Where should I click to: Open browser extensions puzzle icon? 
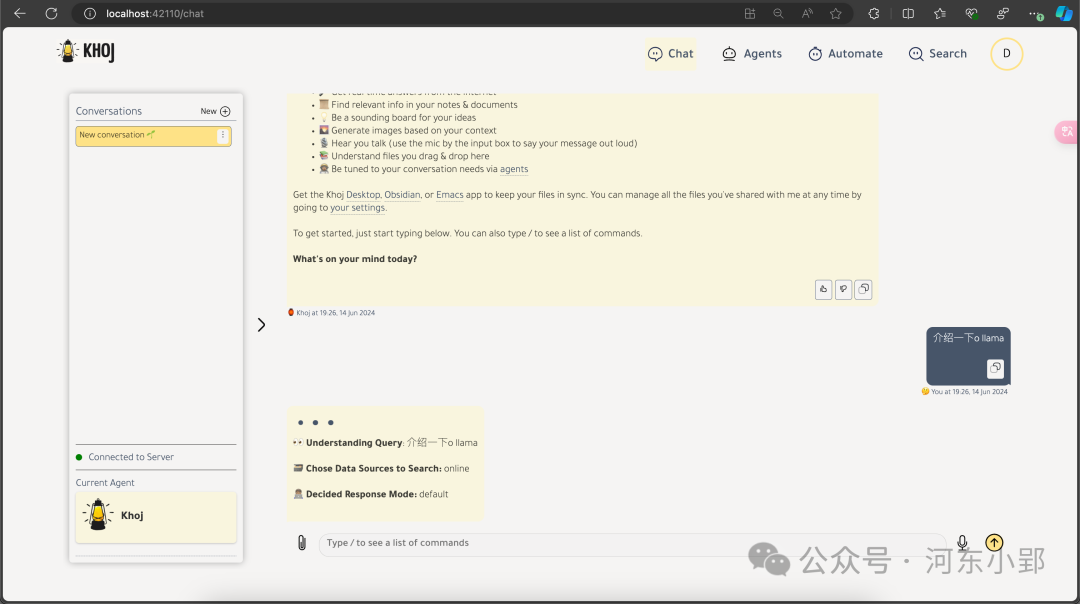874,14
